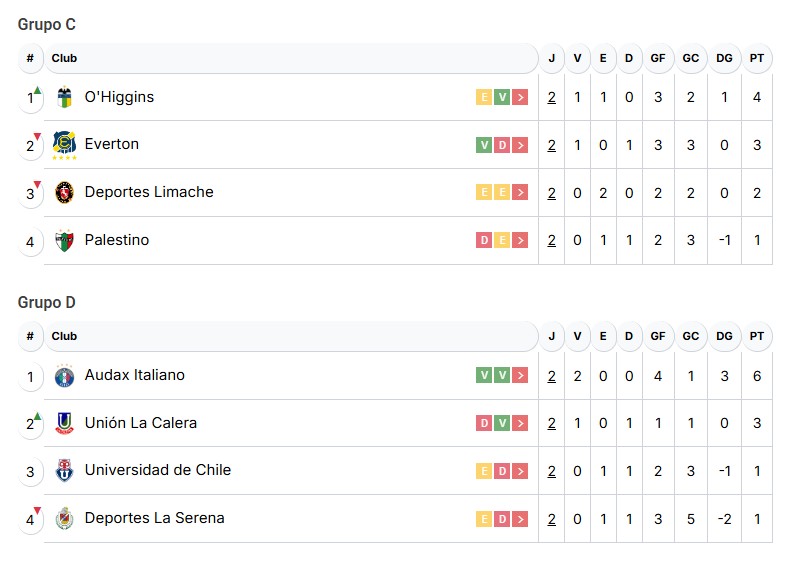Click the Unión La Calera crest icon
796x569 pixels.
coord(65,423)
